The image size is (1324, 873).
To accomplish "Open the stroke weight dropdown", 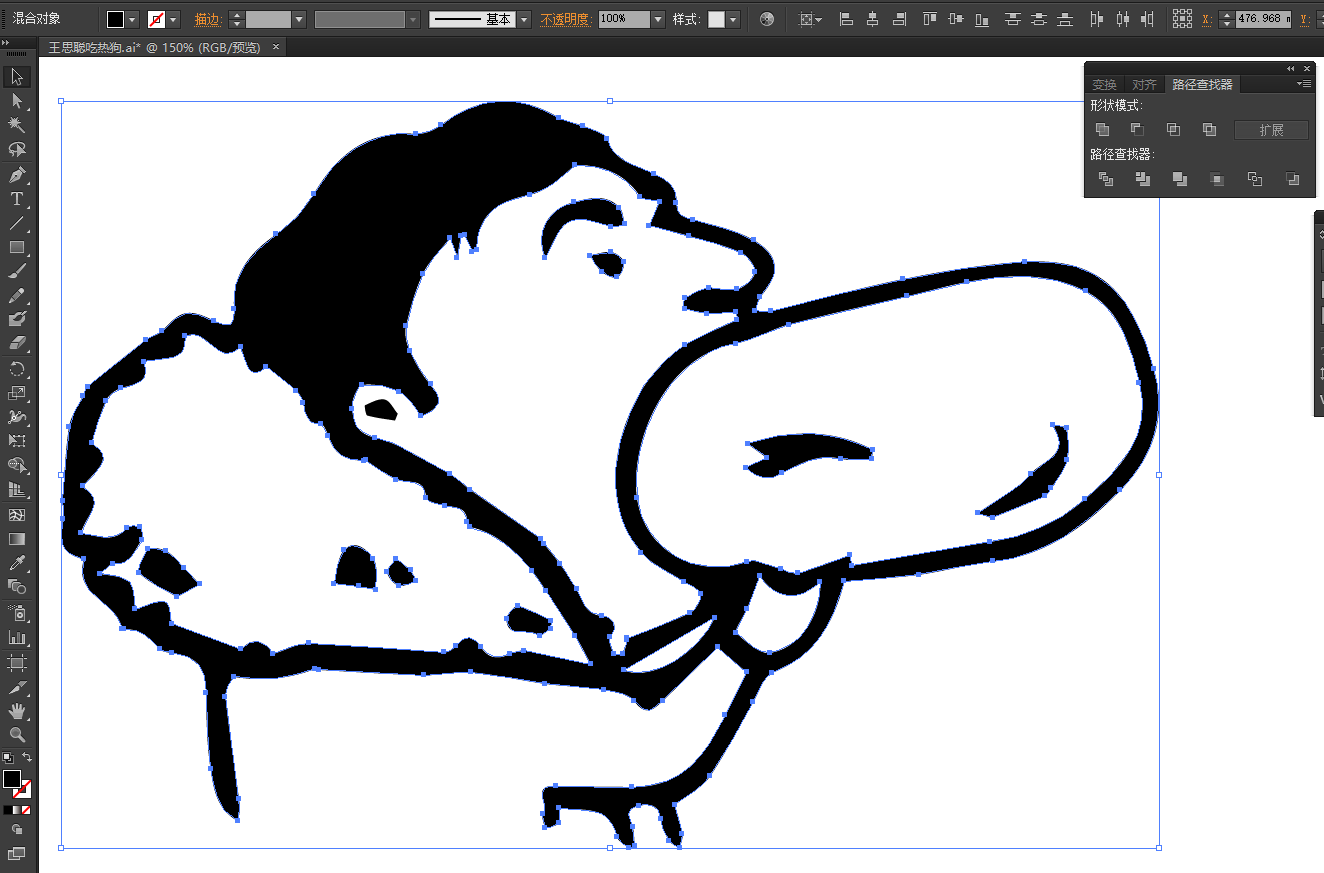I will click(x=298, y=19).
